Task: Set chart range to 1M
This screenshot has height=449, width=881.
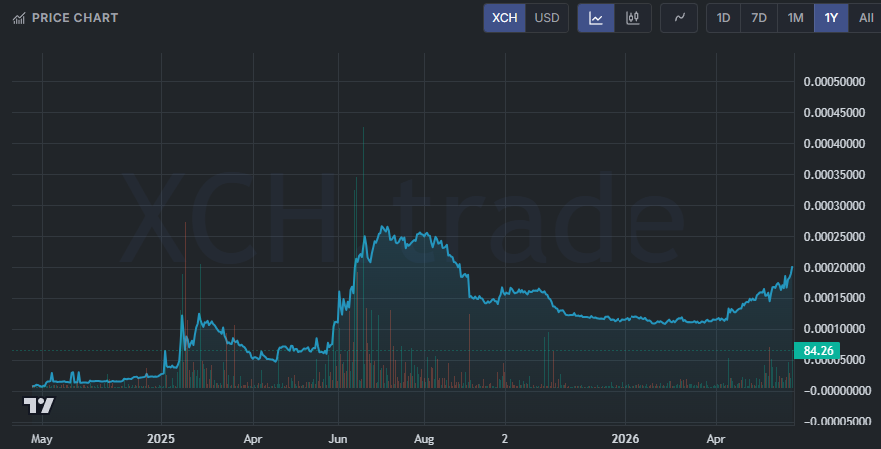Action: [796, 18]
